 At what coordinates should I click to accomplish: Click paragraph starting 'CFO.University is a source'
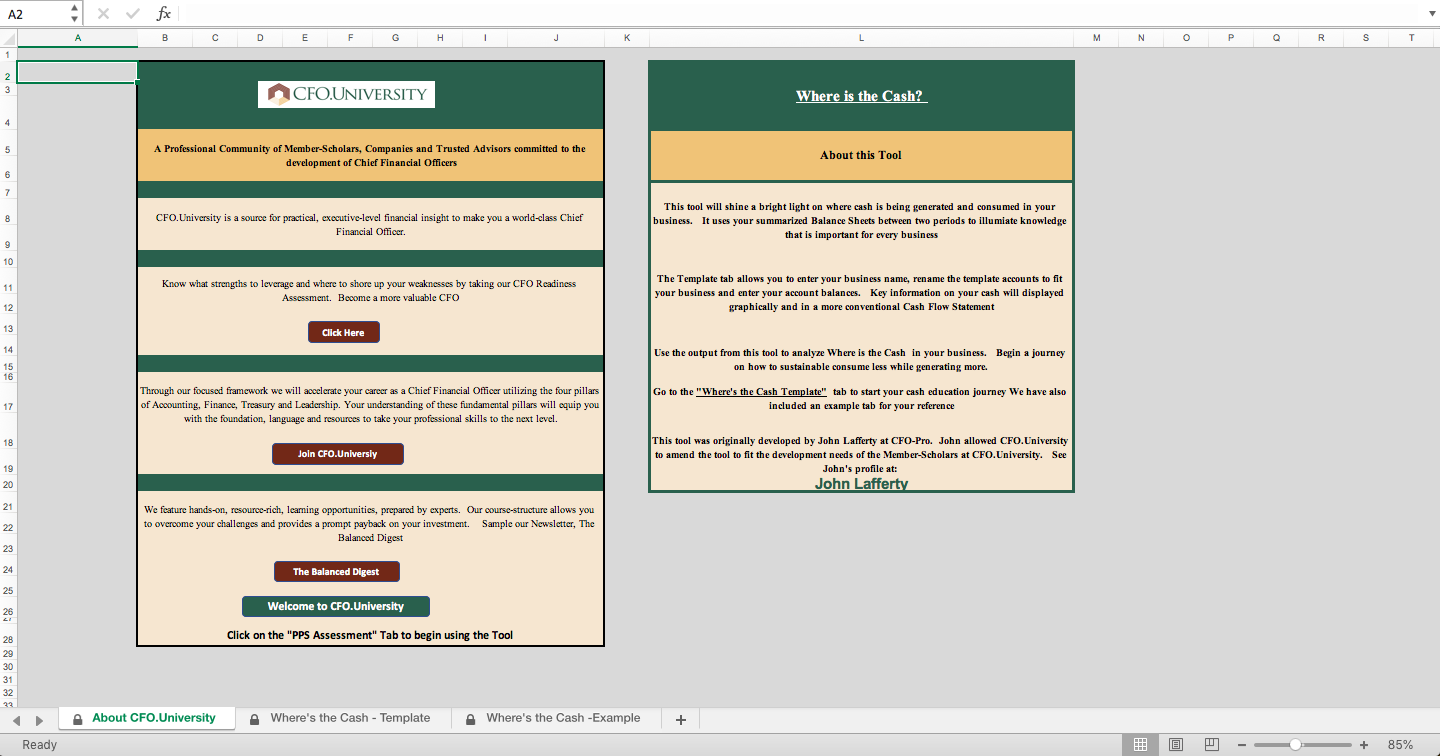pyautogui.click(x=370, y=224)
